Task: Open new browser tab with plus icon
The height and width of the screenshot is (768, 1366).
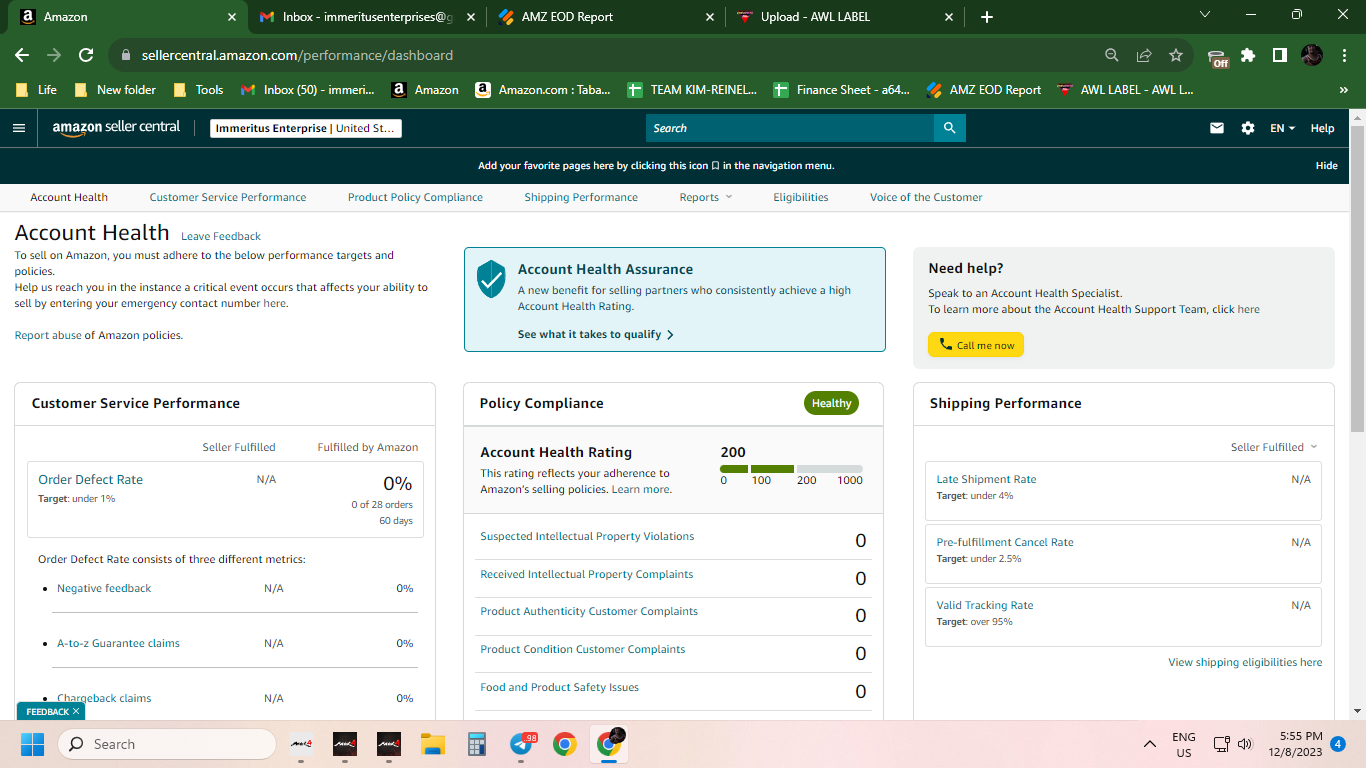Action: (987, 17)
